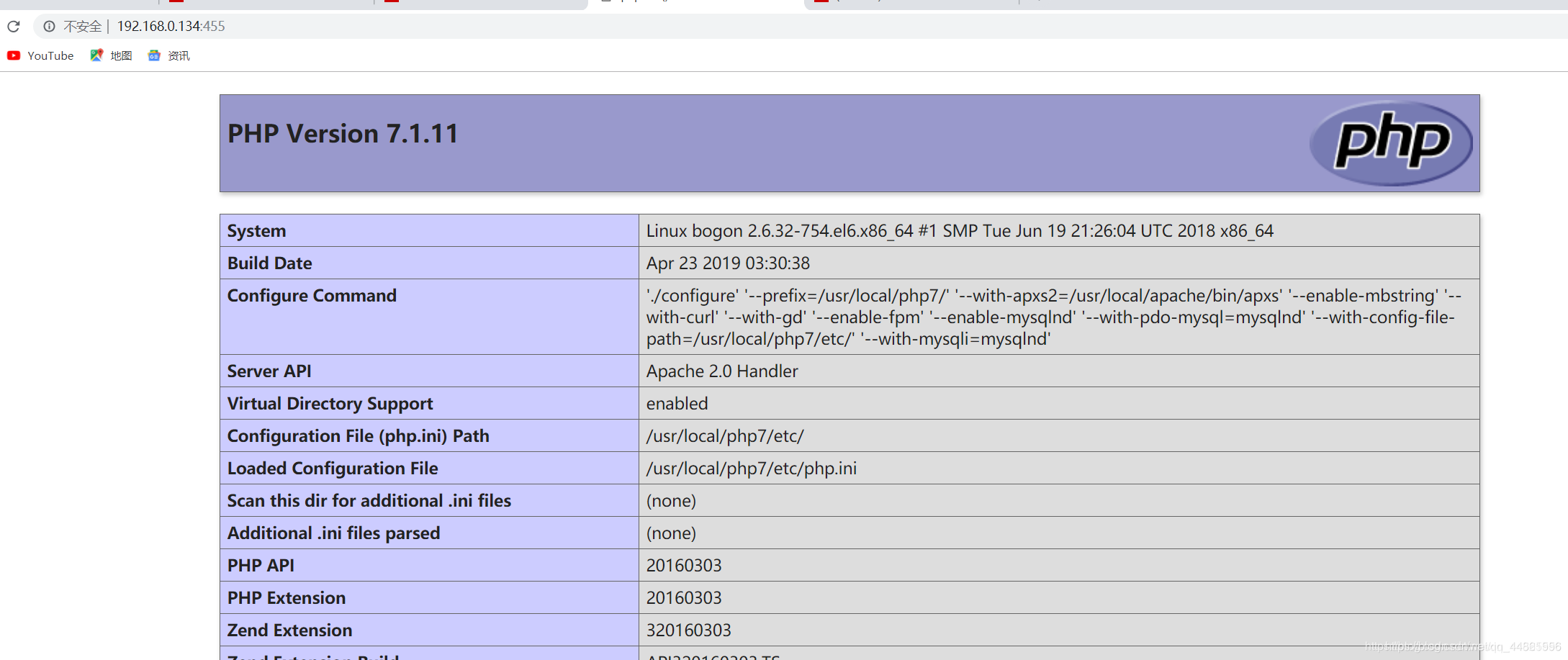Click the PHP Version 7.1.11 heading

[343, 134]
